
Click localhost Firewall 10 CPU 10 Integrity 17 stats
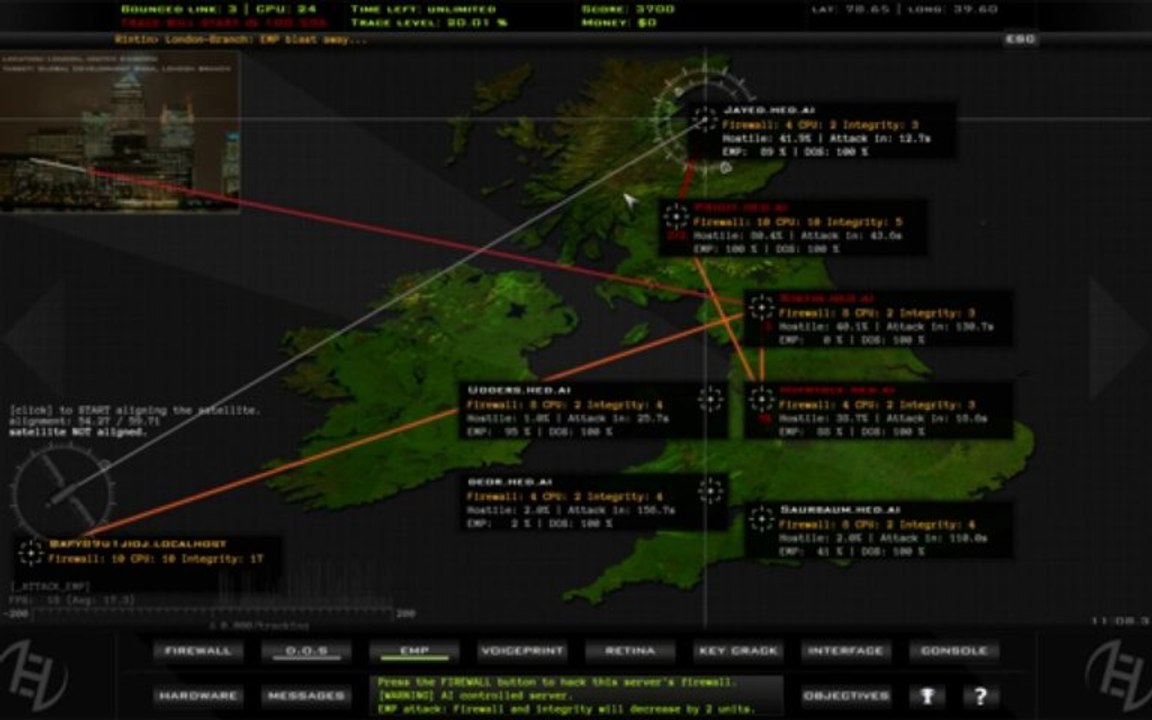click(x=155, y=558)
